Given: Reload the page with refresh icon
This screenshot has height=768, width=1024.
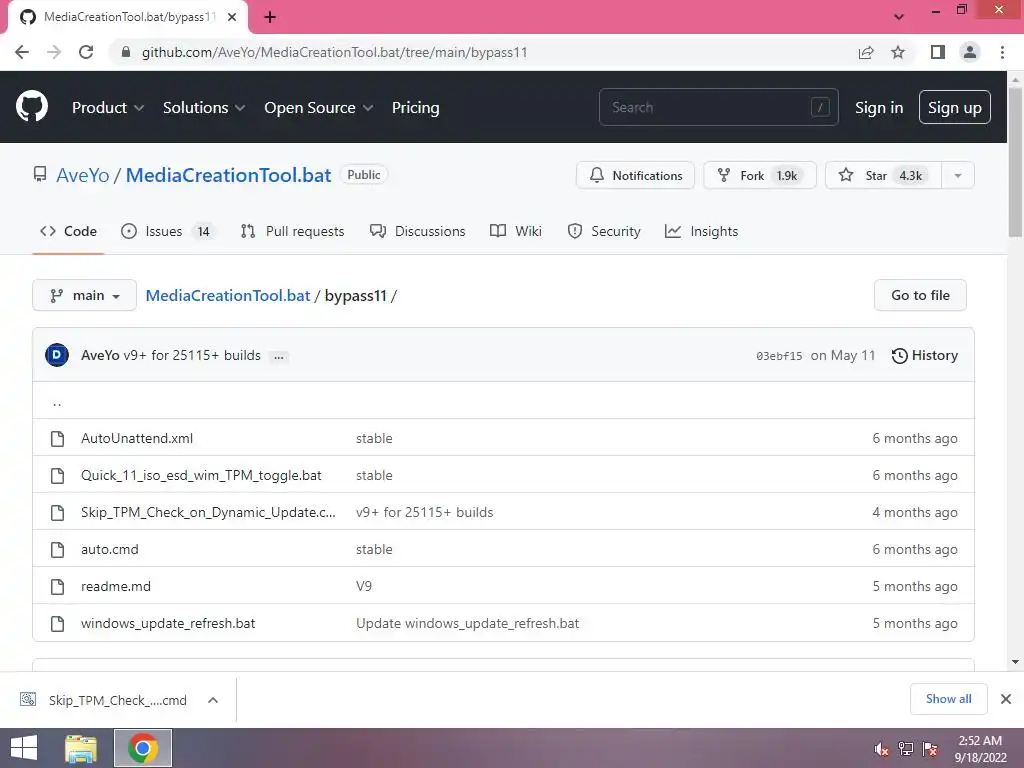Looking at the screenshot, I should coord(86,52).
